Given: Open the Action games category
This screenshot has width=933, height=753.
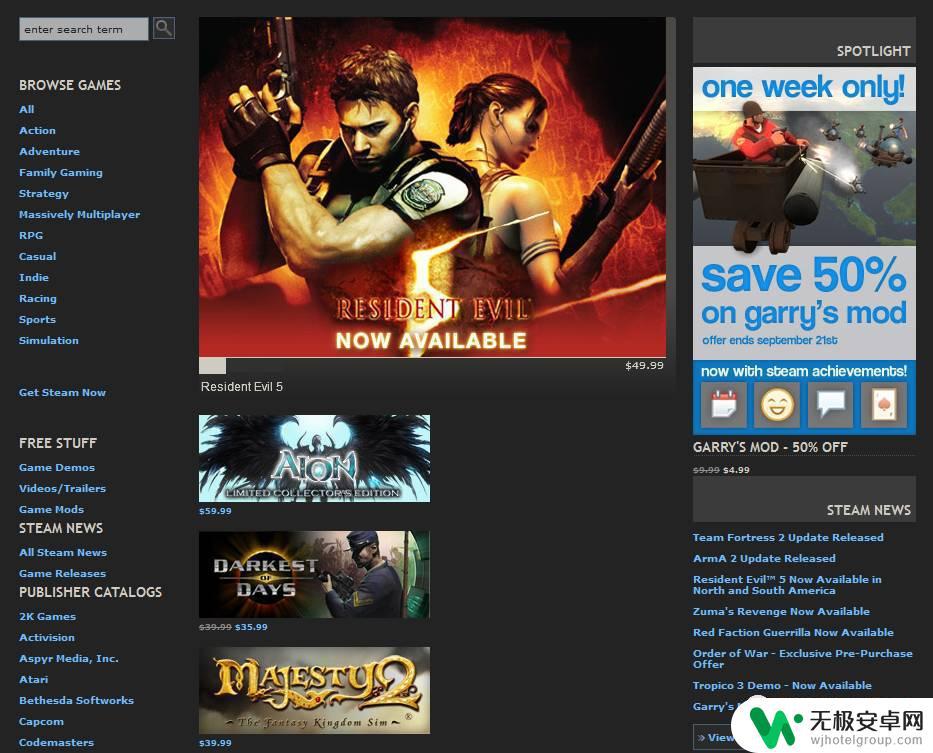Looking at the screenshot, I should pyautogui.click(x=37, y=130).
